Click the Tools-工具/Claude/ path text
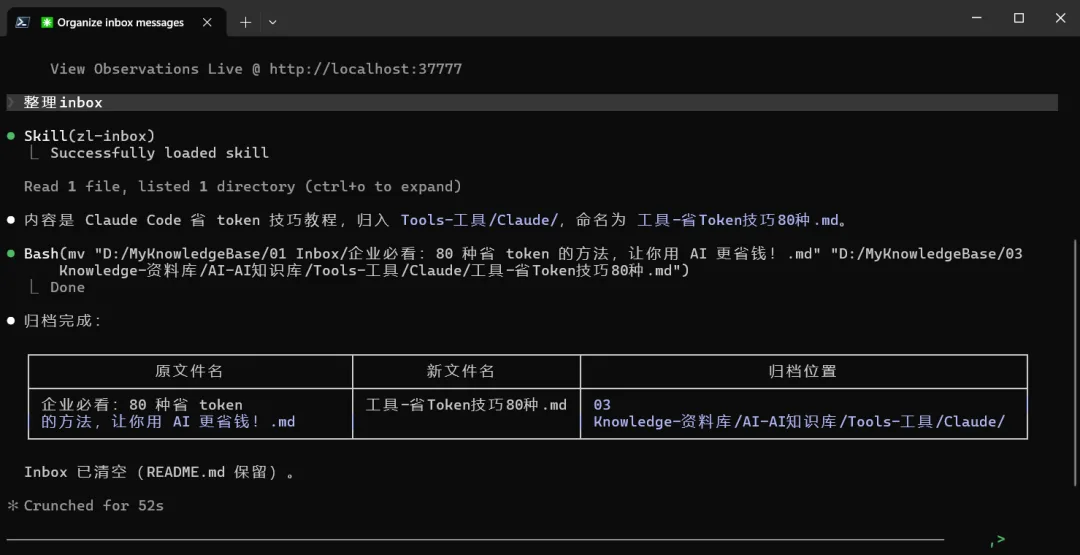1080x555 pixels. click(x=479, y=220)
